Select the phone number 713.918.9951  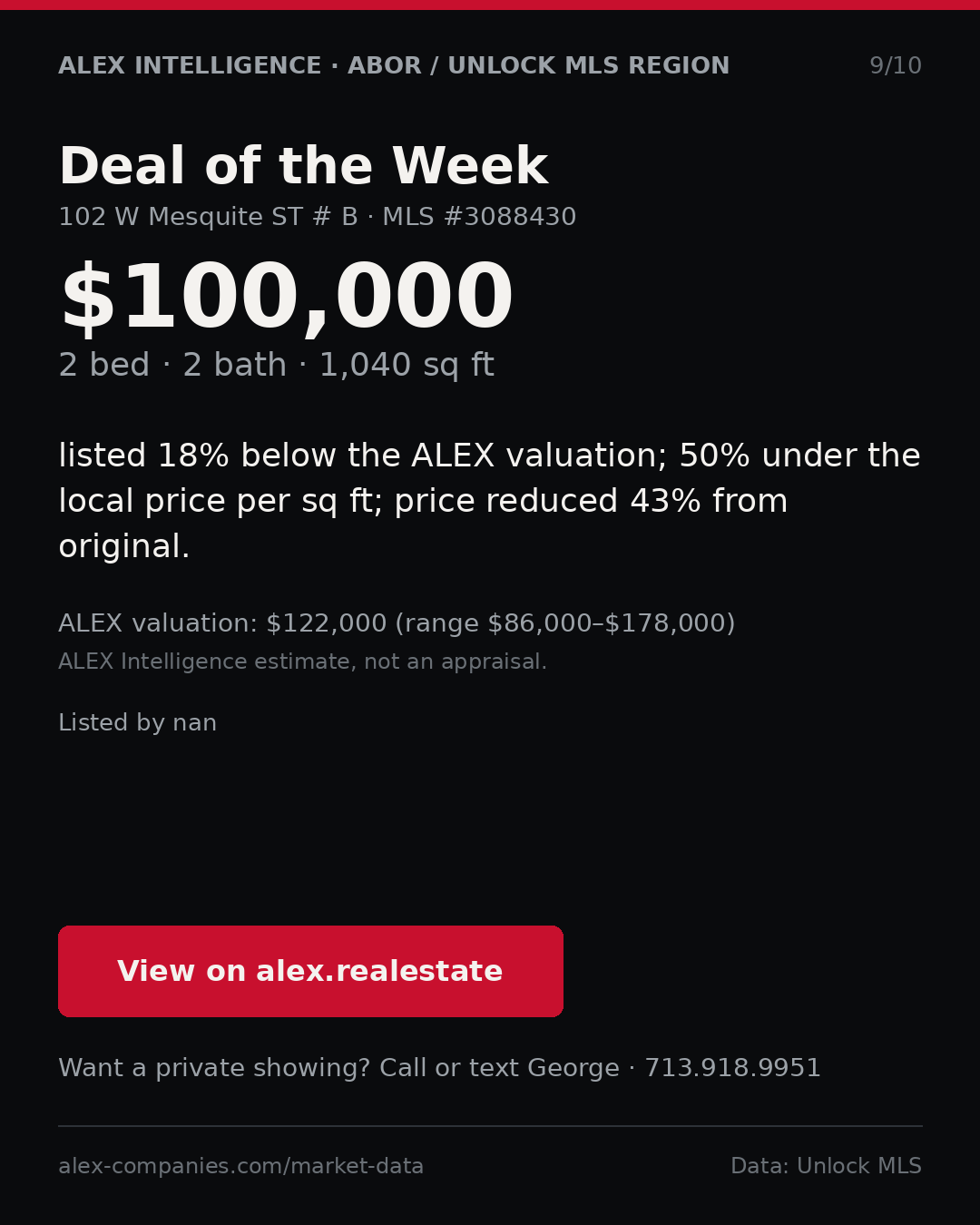(x=732, y=1068)
